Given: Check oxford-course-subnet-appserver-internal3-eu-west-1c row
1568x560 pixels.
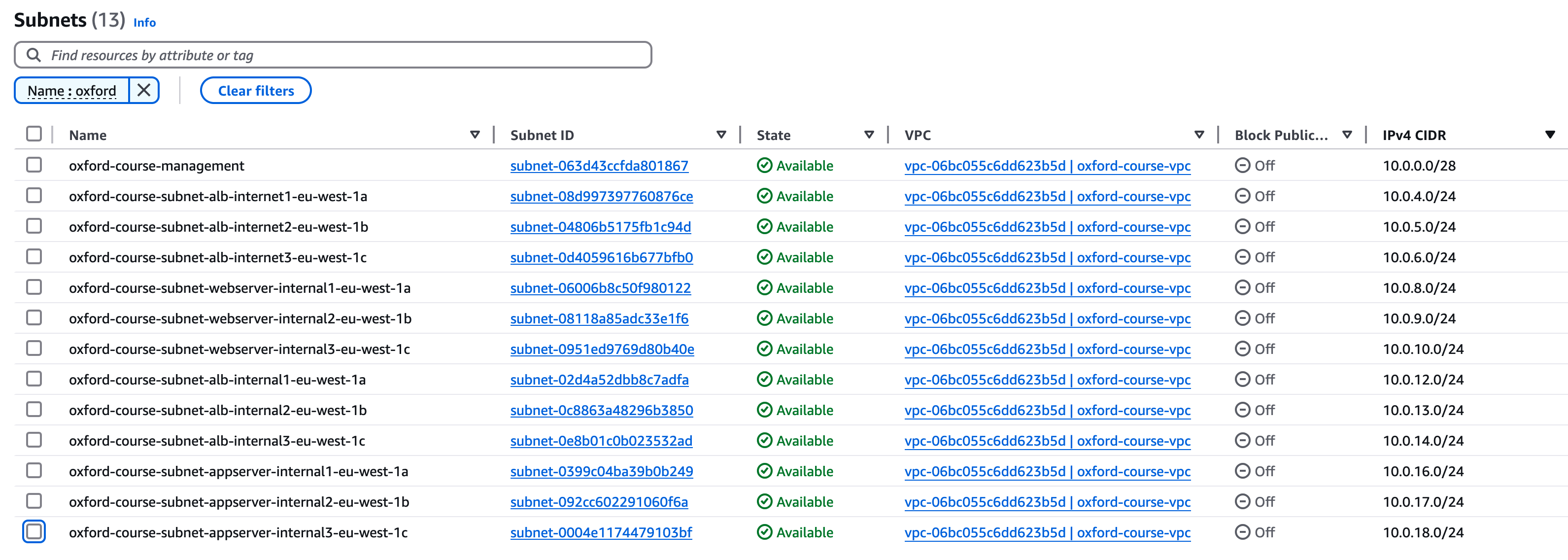Looking at the screenshot, I should click(x=34, y=532).
